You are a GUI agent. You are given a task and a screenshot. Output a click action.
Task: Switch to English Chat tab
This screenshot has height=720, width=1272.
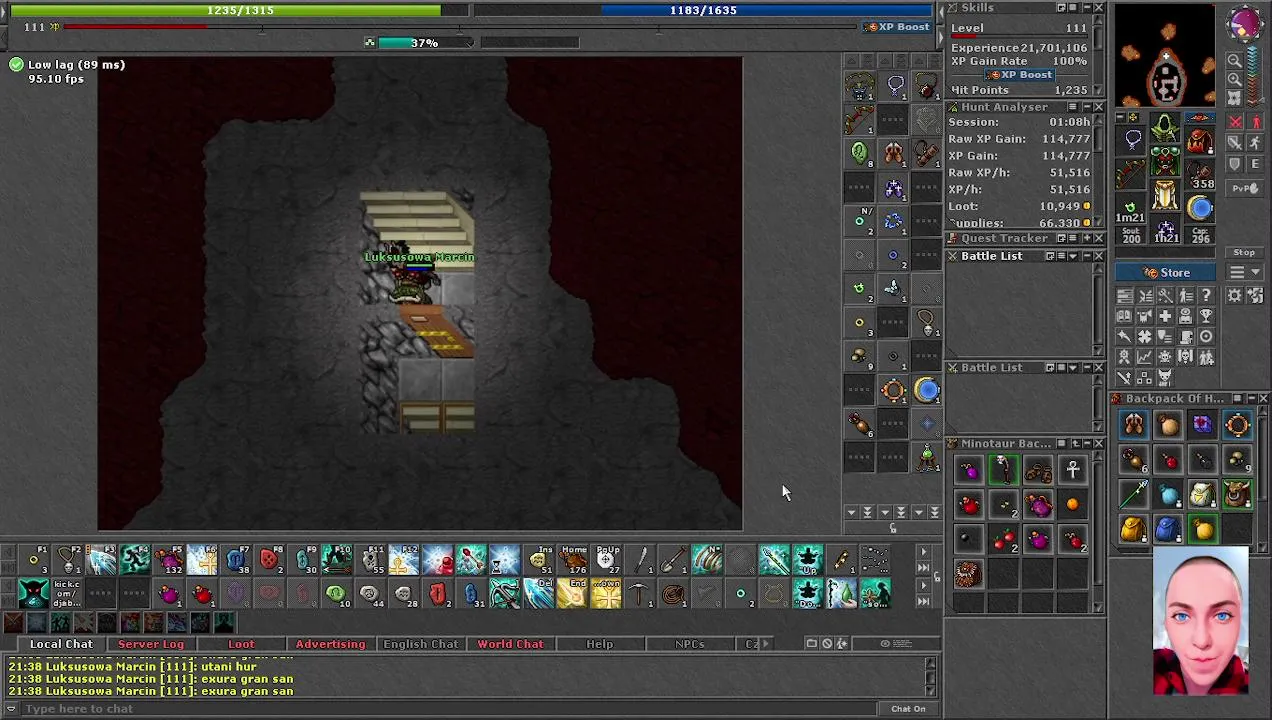[420, 644]
